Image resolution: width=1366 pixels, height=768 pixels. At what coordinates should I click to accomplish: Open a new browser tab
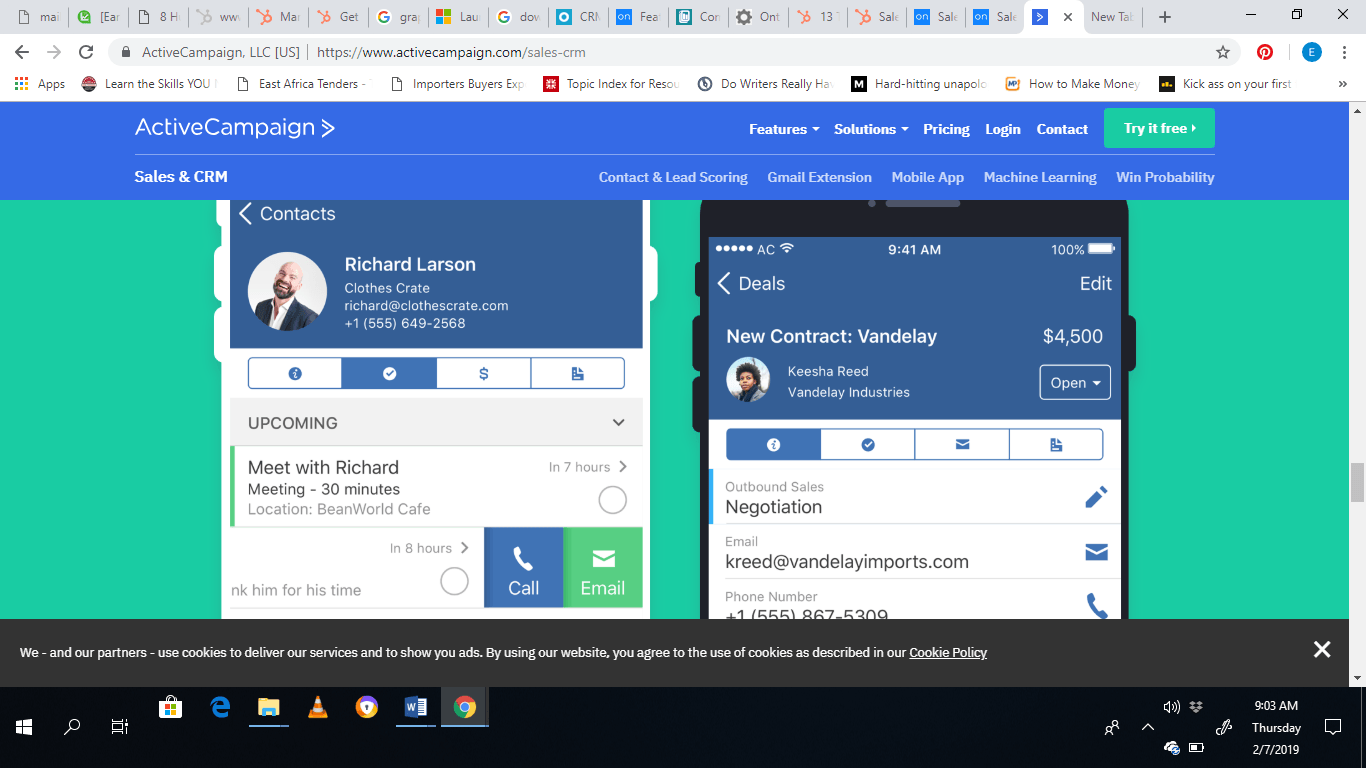point(1165,17)
